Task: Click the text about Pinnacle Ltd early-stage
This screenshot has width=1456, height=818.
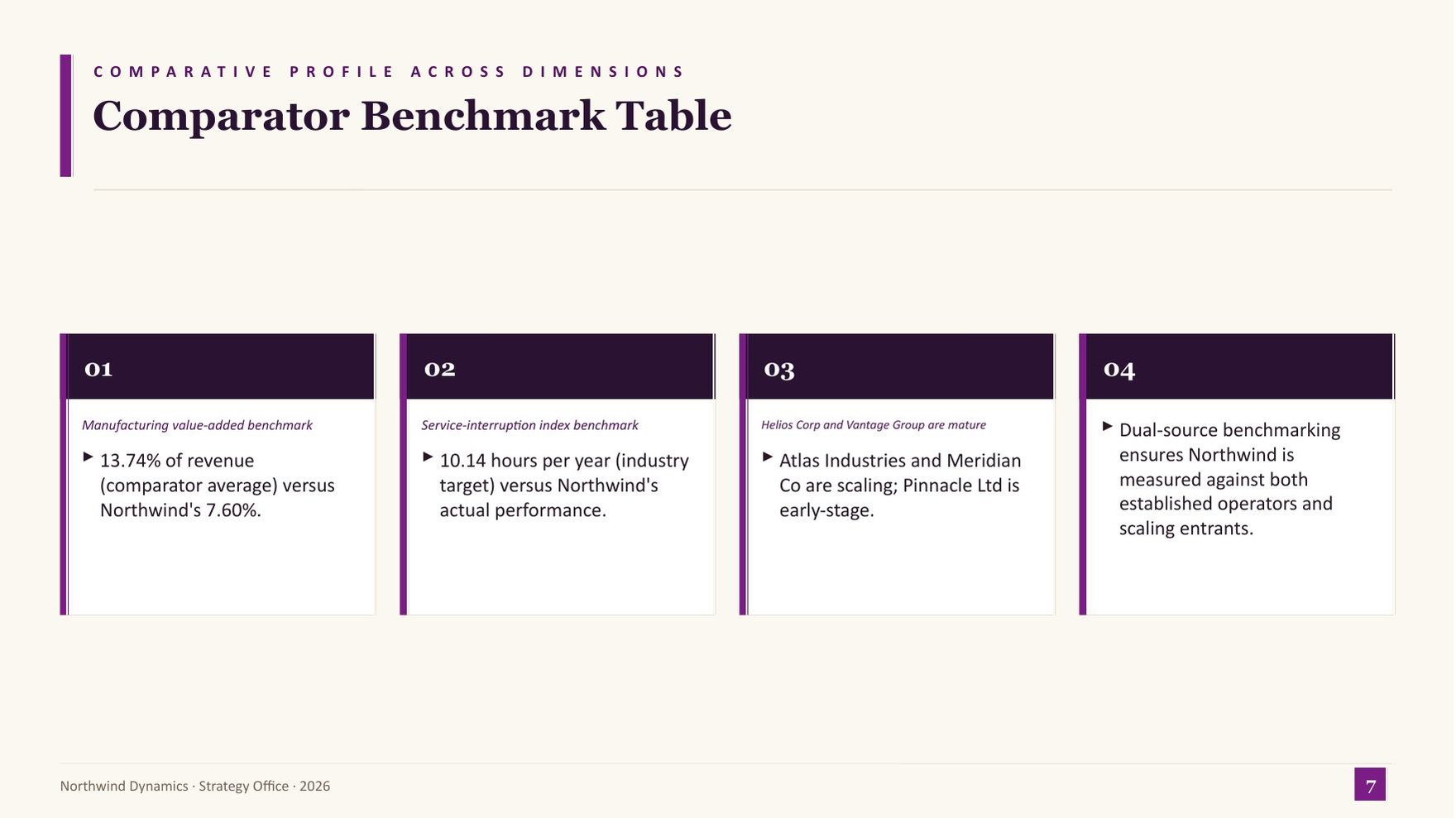Action: point(901,486)
